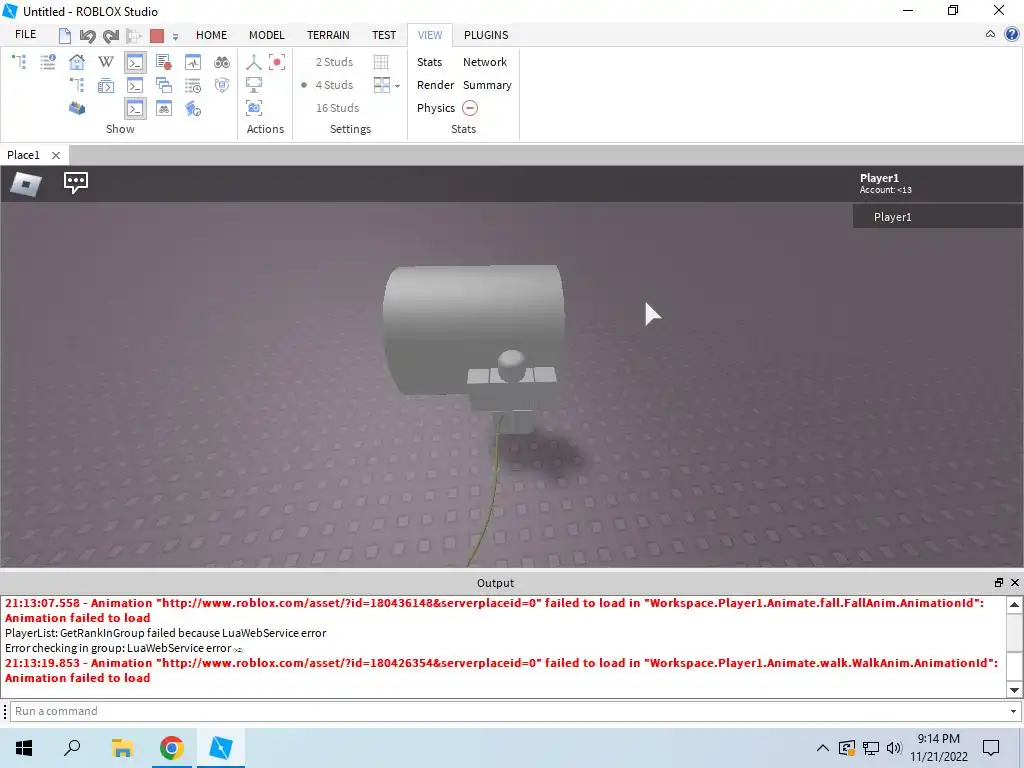Toggle the in-game chat bubble icon
This screenshot has width=1024, height=768.
pyautogui.click(x=76, y=182)
